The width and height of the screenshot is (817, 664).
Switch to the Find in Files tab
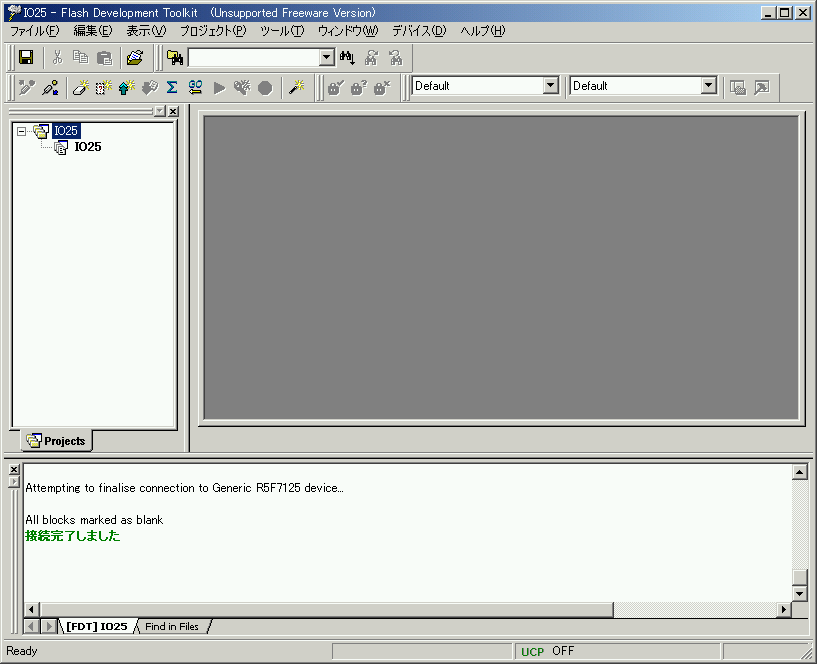(x=172, y=626)
